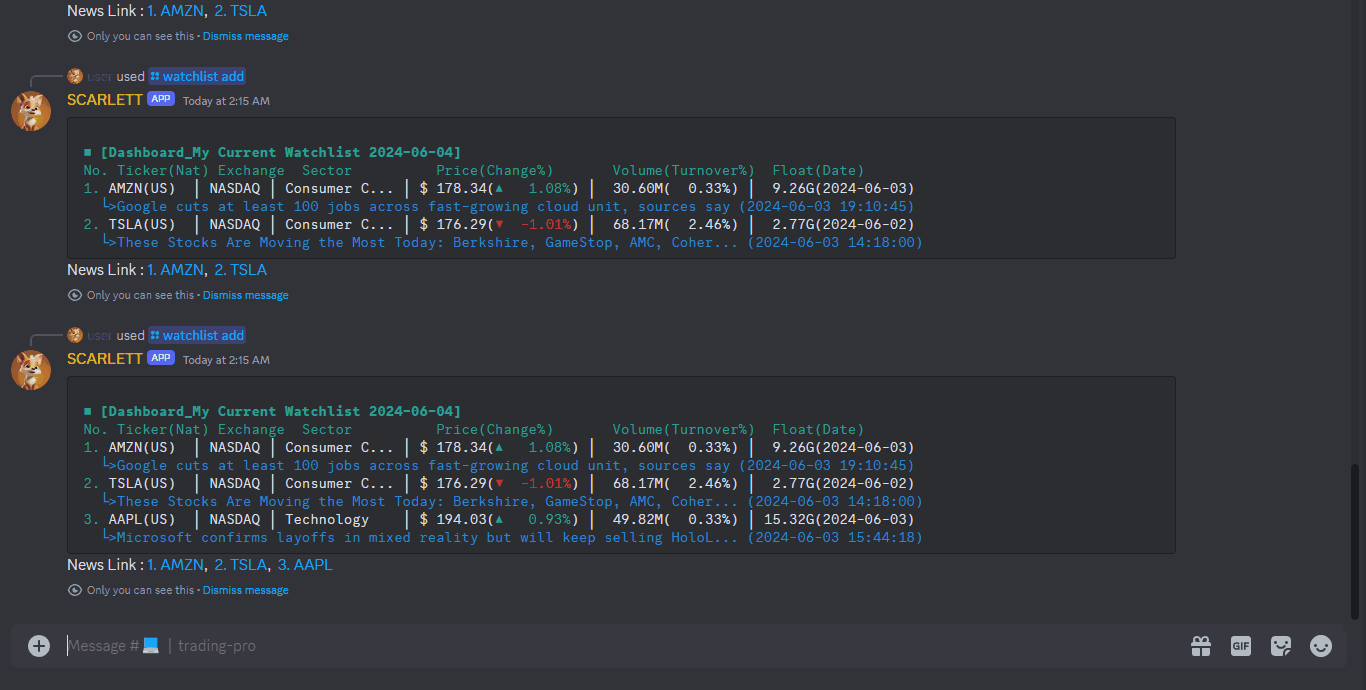The width and height of the screenshot is (1366, 690).
Task: Click eye icon under the two-stock watchlist
Action: tap(75, 295)
